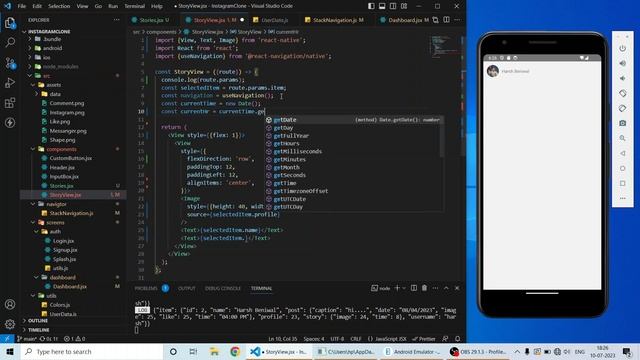
Task: Open Explorer panel more actions ellipsis
Action: [x=117, y=20]
